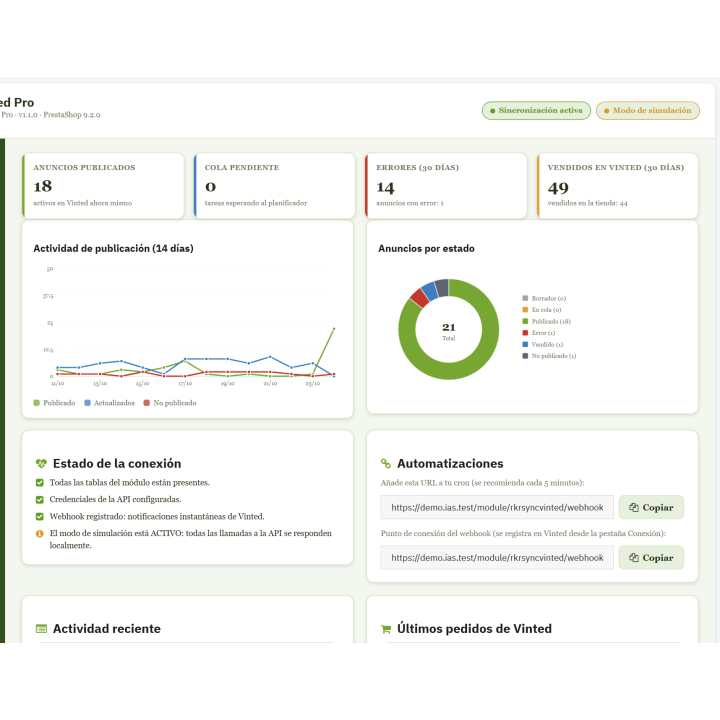Toggle 'Actualizados' series in activity chart legend
The height and width of the screenshot is (720, 720).
[109, 403]
